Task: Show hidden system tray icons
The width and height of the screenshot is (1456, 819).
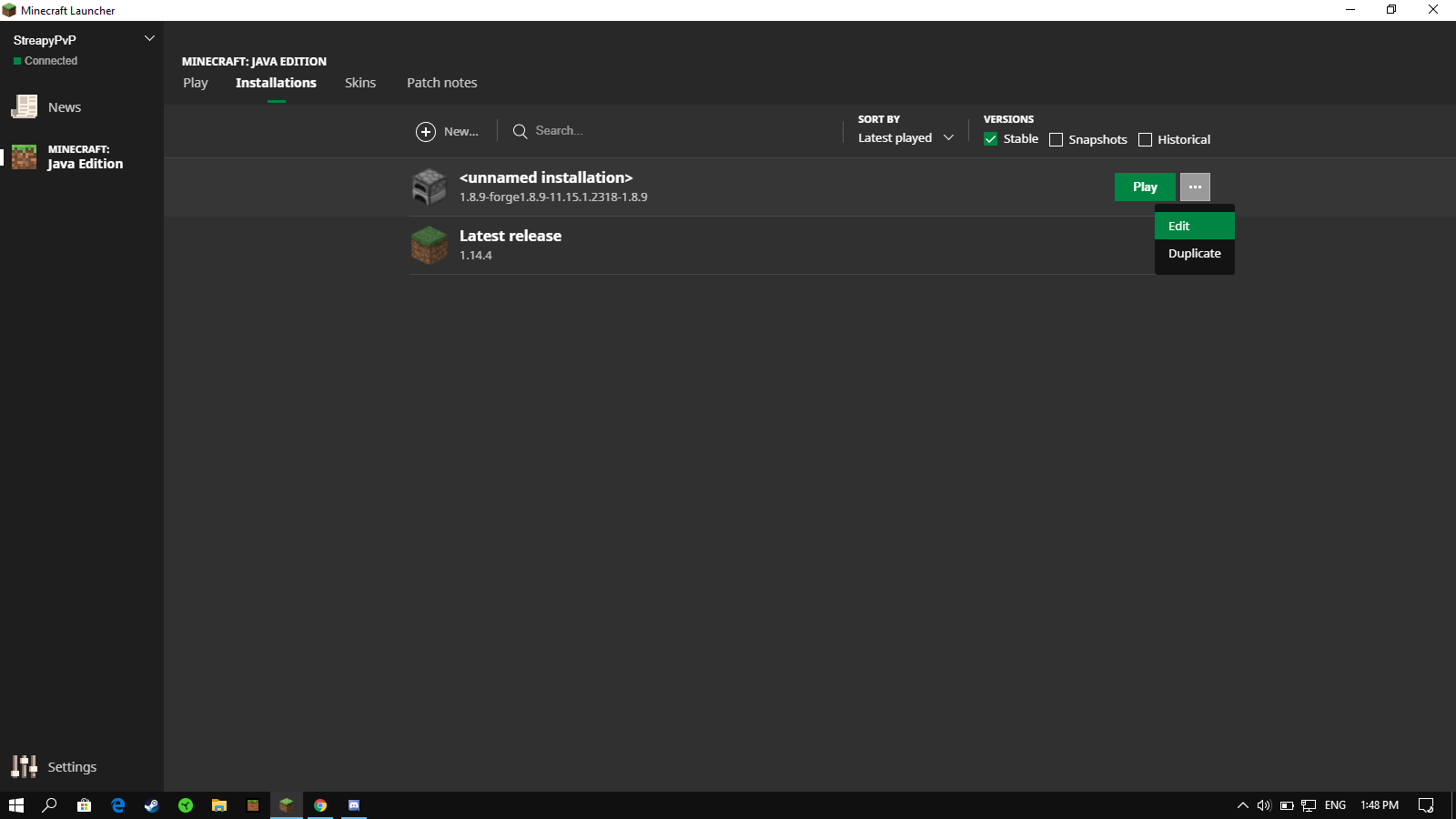Action: [x=1242, y=805]
